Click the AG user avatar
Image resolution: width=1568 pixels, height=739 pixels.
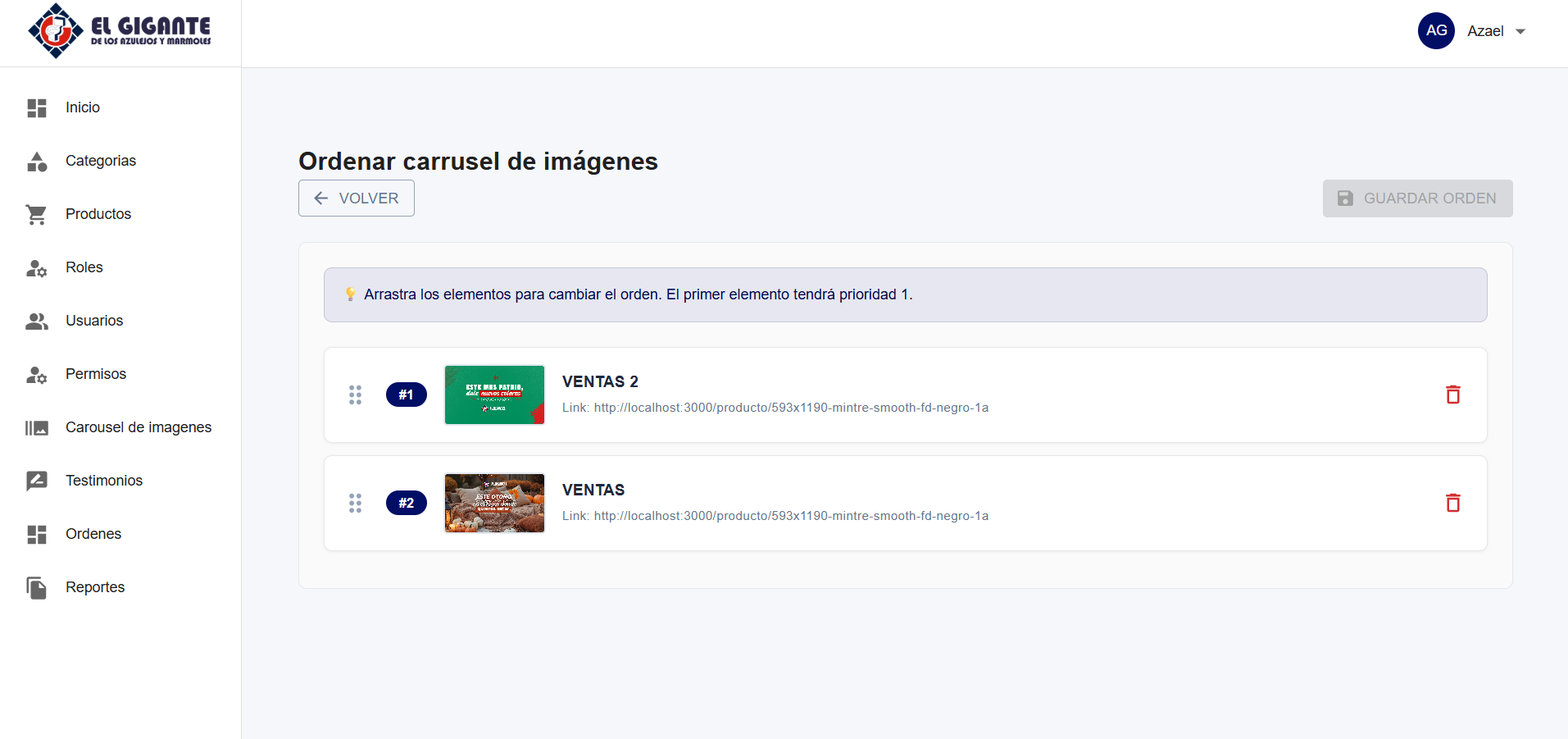[x=1436, y=31]
